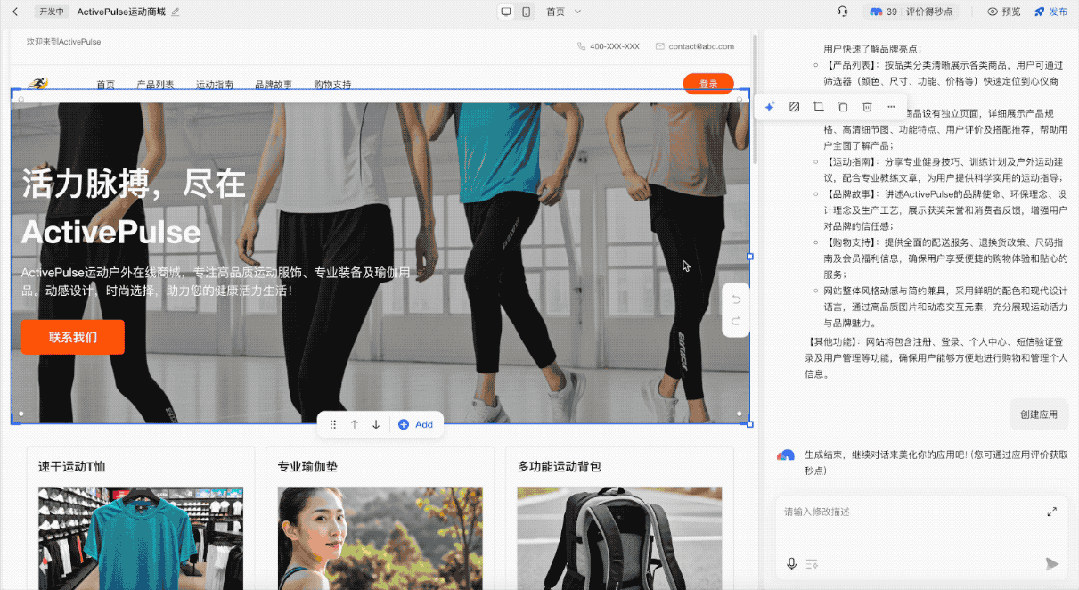The width and height of the screenshot is (1079, 590).
Task: Click the microphone icon in the chat input
Action: click(789, 564)
